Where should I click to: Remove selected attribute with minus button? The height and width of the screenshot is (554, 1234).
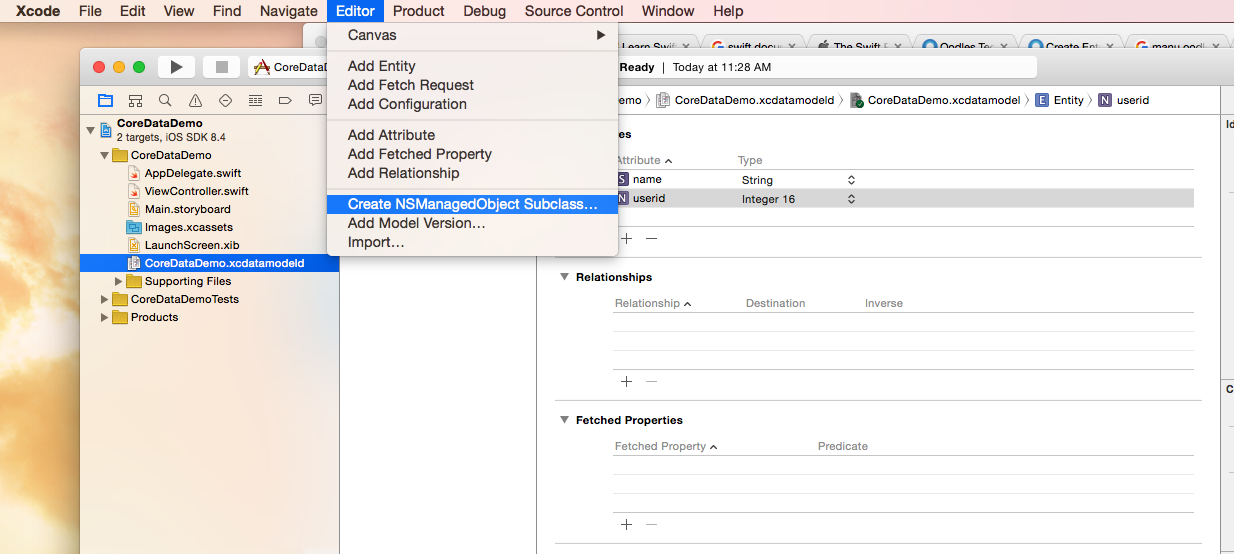coord(651,238)
